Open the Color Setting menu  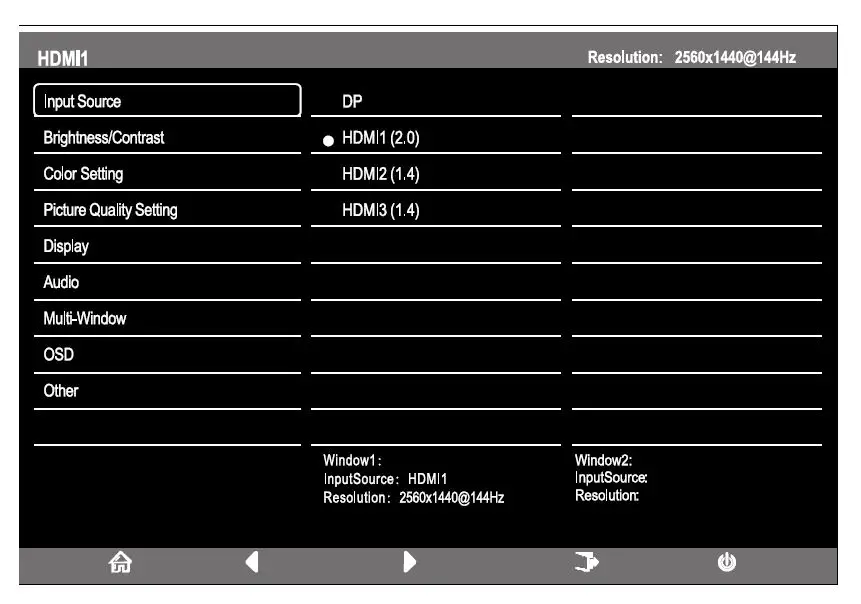pyautogui.click(x=166, y=173)
